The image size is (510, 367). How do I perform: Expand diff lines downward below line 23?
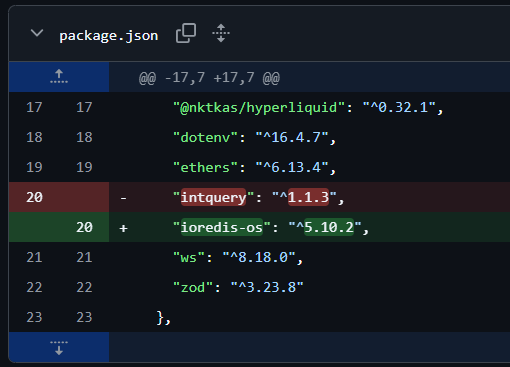click(x=59, y=347)
